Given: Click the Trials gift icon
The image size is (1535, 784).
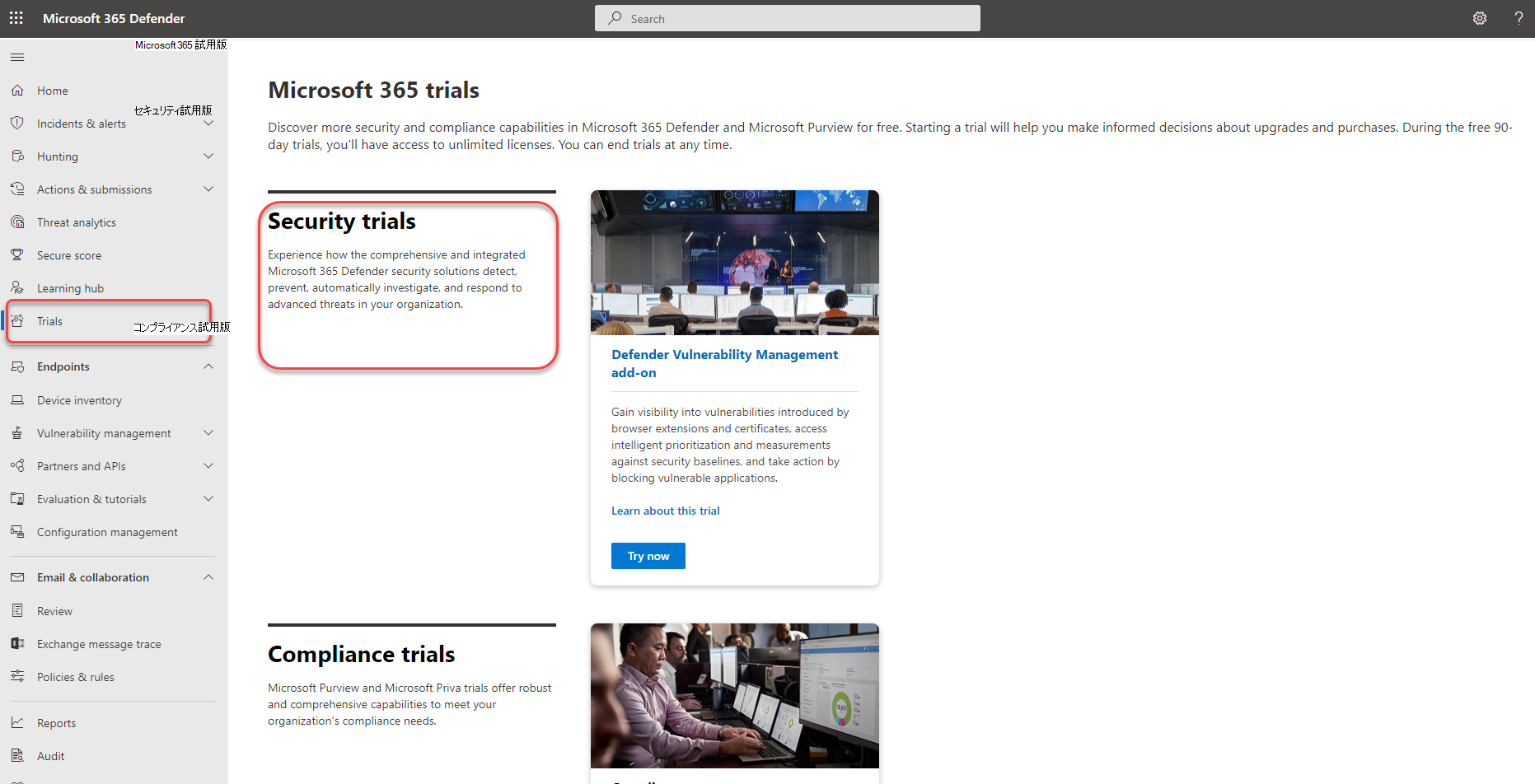Looking at the screenshot, I should [17, 321].
